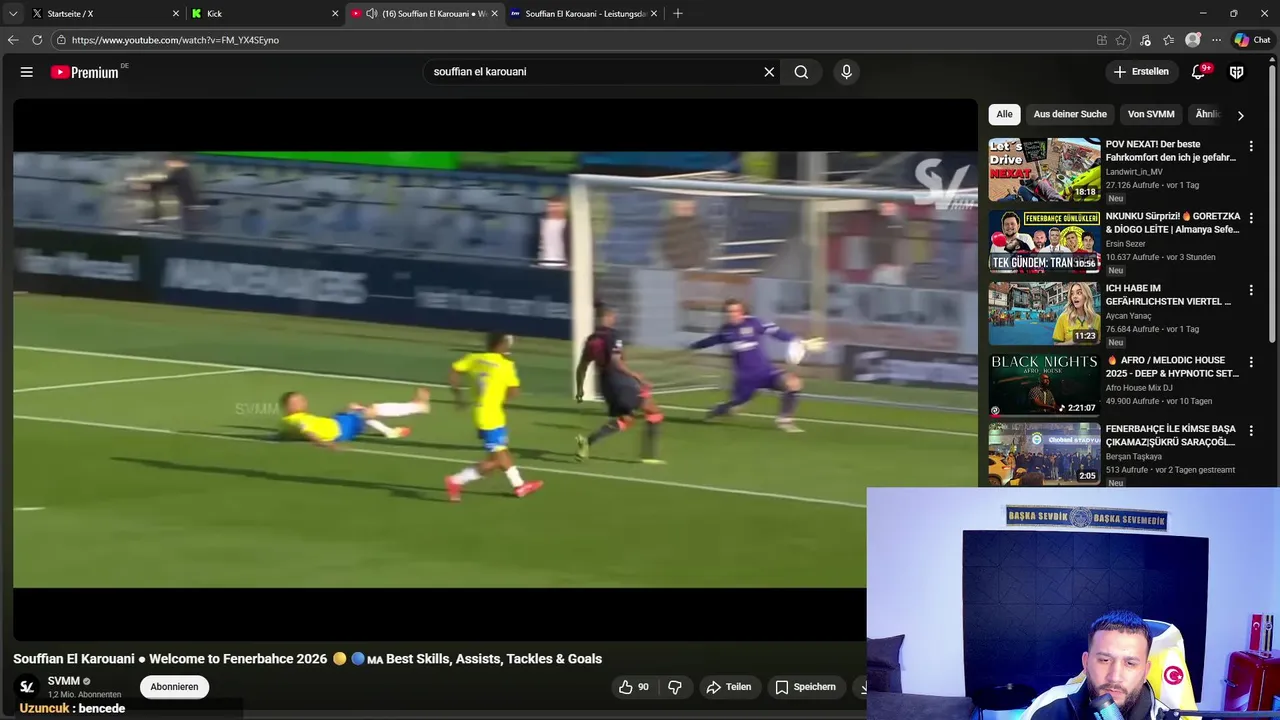The image size is (1280, 720).
Task: Save the video with Speichern
Action: point(805,687)
